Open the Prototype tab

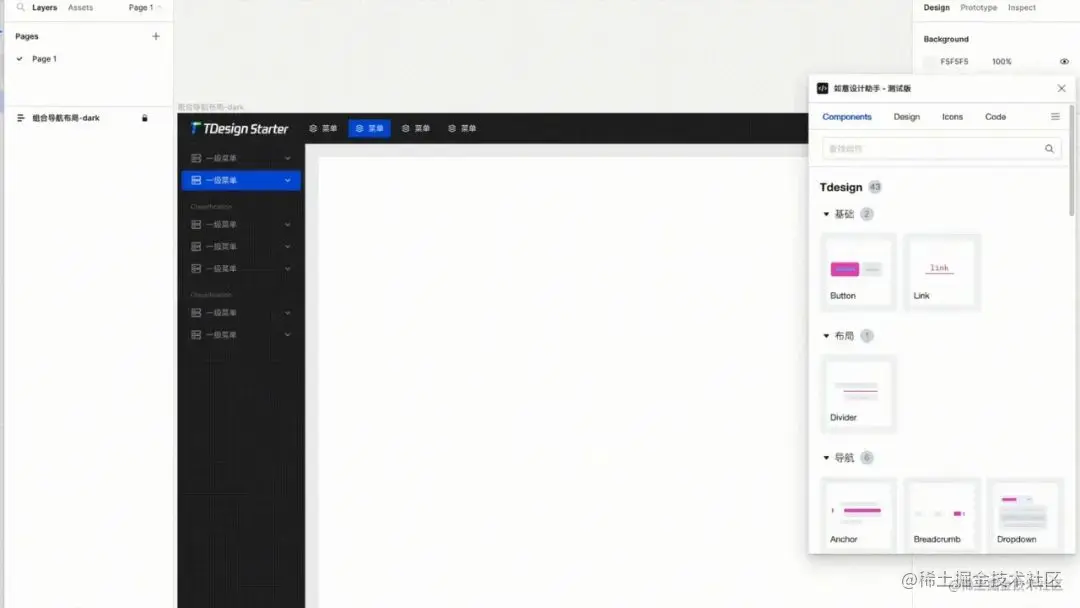pyautogui.click(x=978, y=8)
